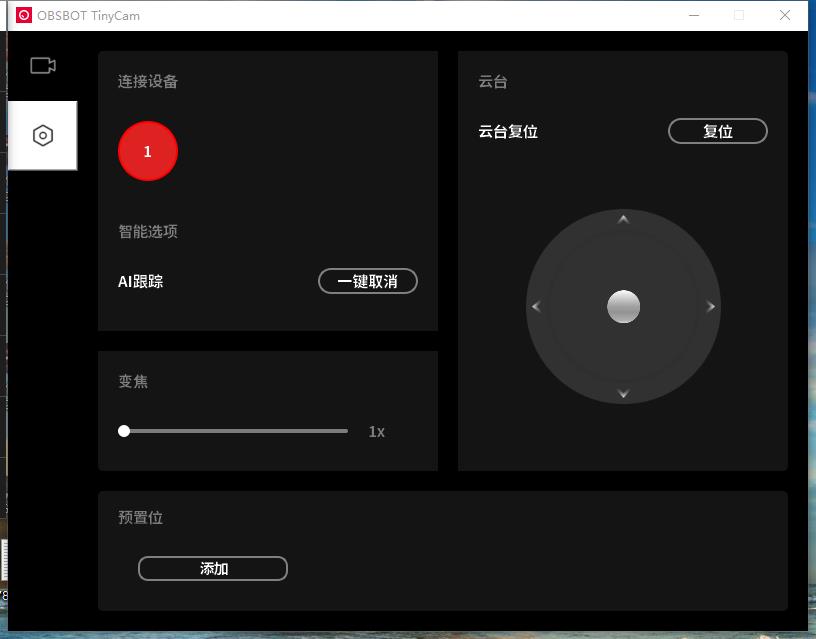Click the OBSBOT TinyCam window title text
Image resolution: width=816 pixels, height=639 pixels.
pyautogui.click(x=88, y=15)
